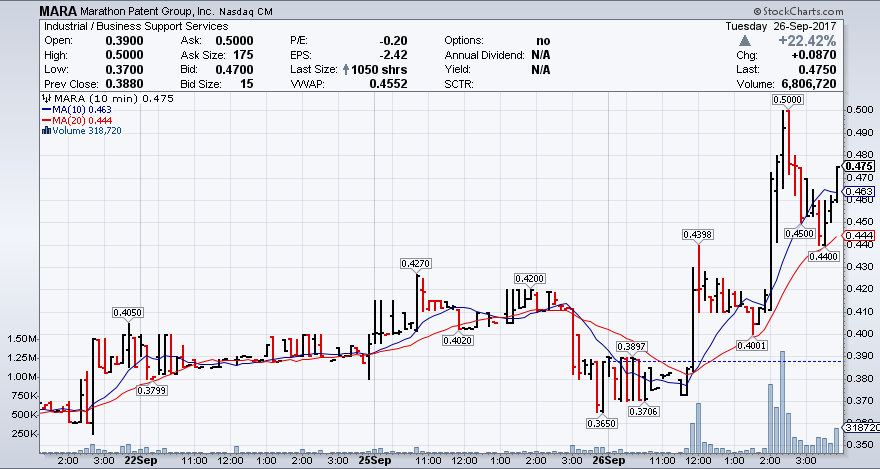The image size is (880, 469).
Task: Click the Industrial / Business Support Services text
Action: coord(135,26)
